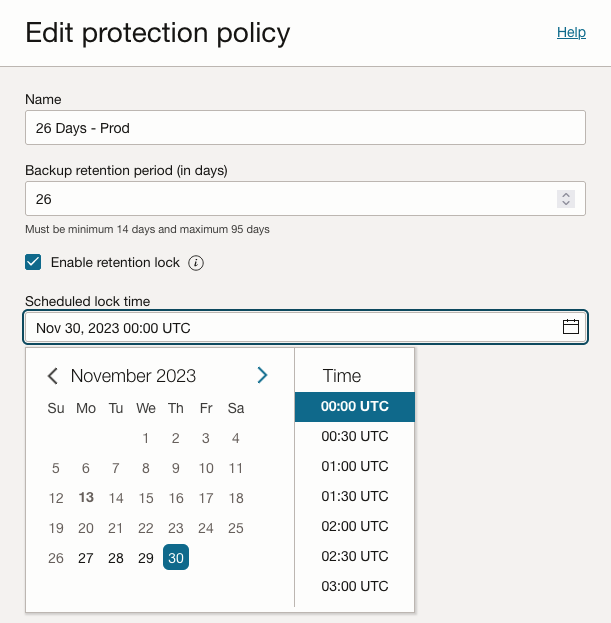Increase backup retention period days
The width and height of the screenshot is (611, 623).
[x=566, y=194]
